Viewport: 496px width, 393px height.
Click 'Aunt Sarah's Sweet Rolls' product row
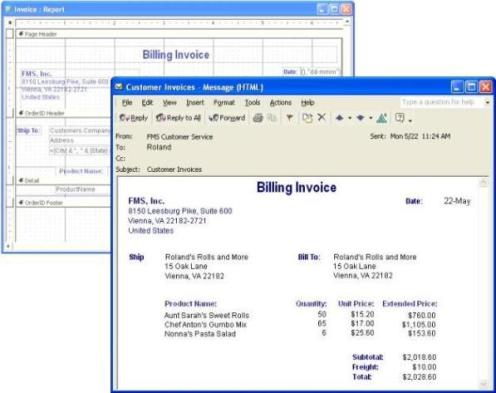207,315
